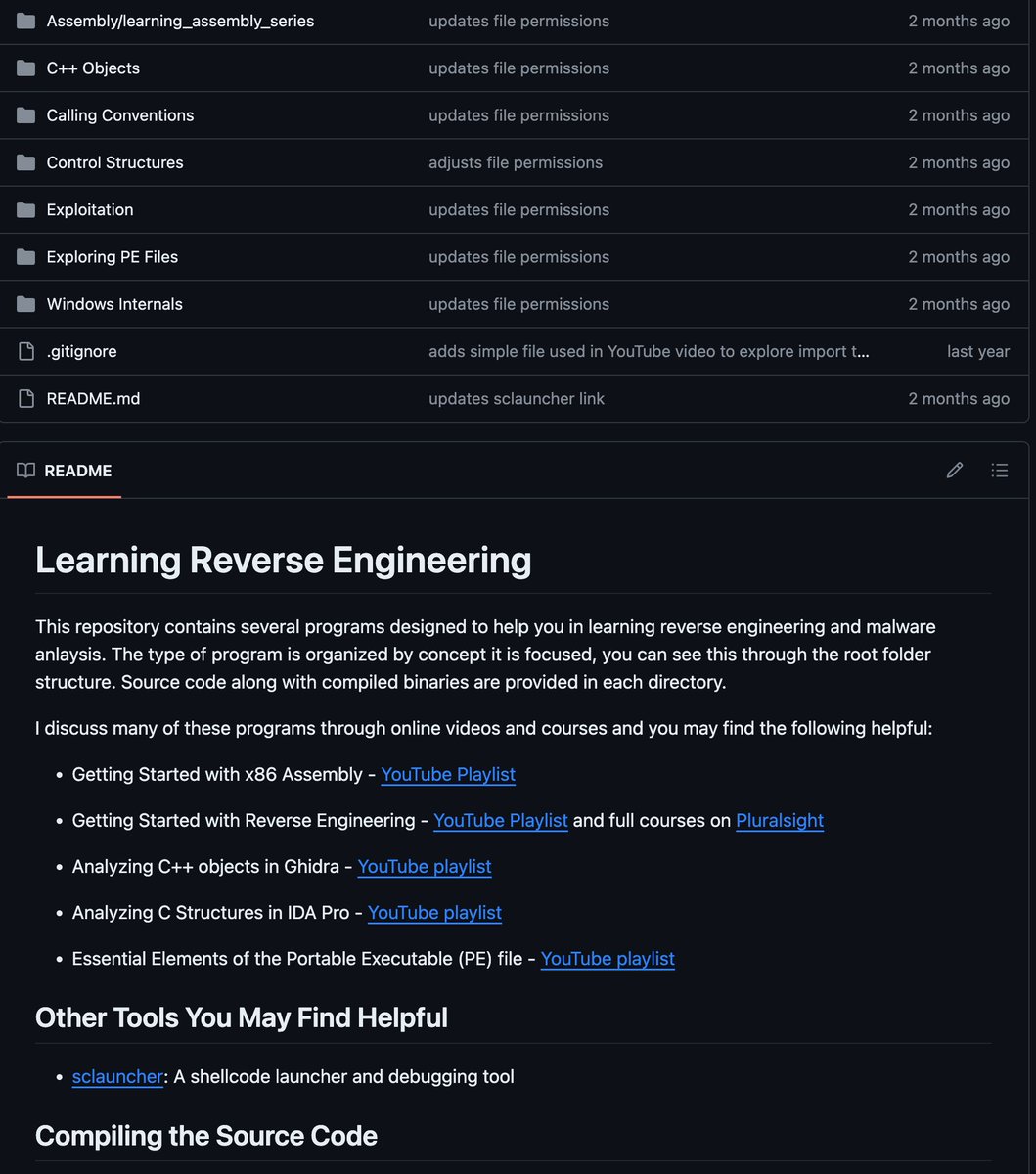Open the .gitignore file
This screenshot has height=1174, width=1036.
81,350
